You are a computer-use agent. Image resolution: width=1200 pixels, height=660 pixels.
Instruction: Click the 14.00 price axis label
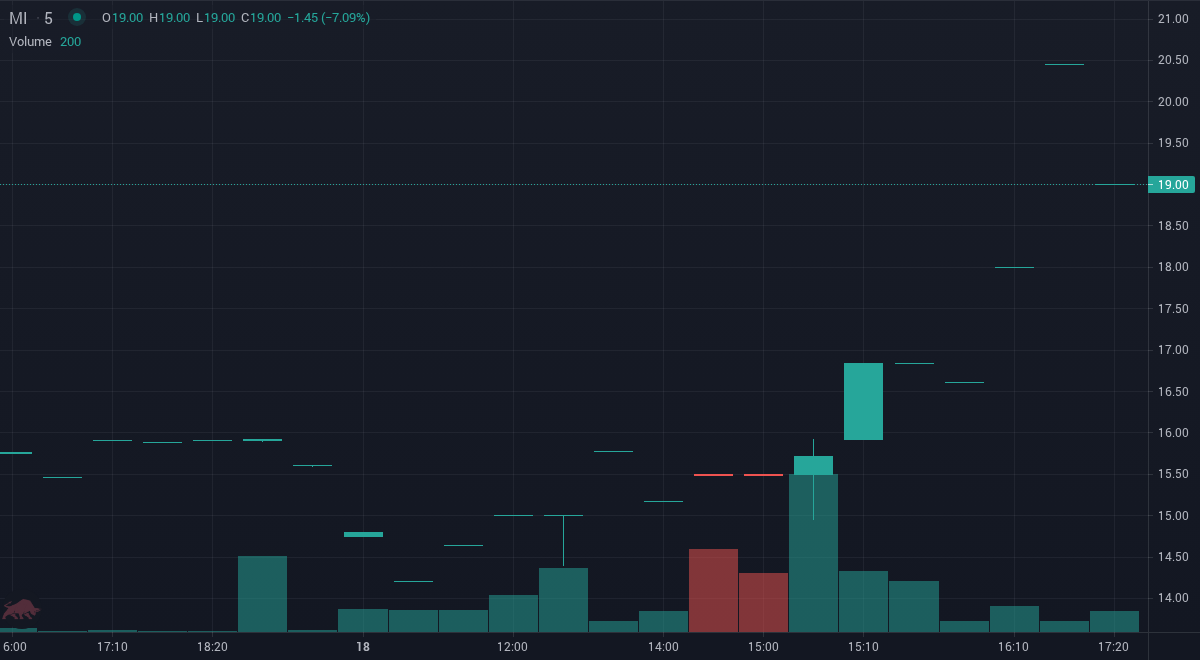(x=1172, y=598)
